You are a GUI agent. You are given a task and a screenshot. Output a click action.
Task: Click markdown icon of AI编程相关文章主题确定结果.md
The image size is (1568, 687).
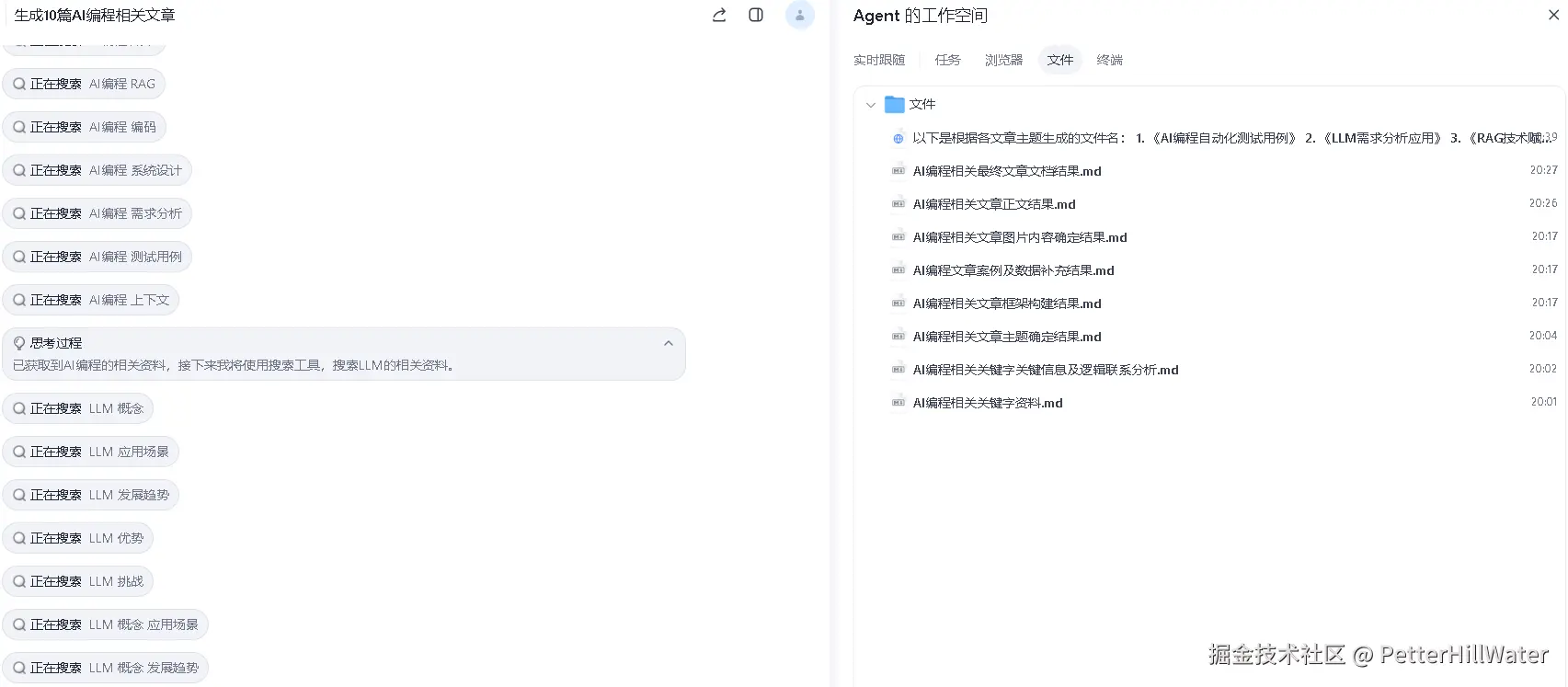(898, 337)
